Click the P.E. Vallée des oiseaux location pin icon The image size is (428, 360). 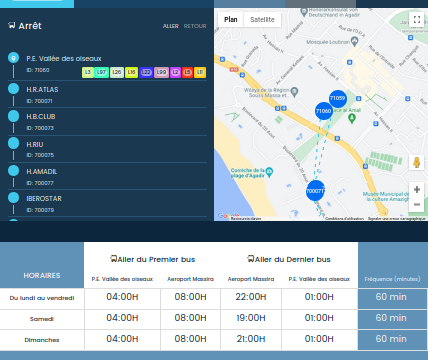[x=13, y=58]
